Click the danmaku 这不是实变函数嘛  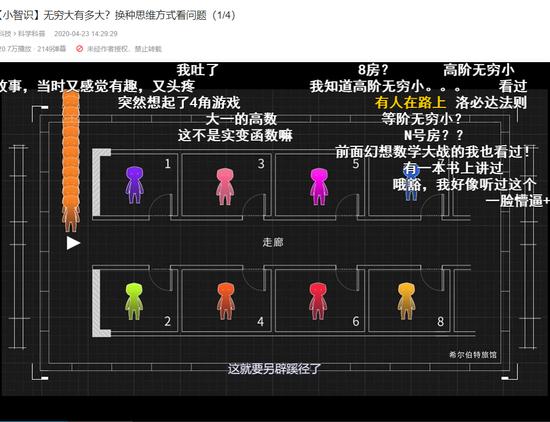235,135
